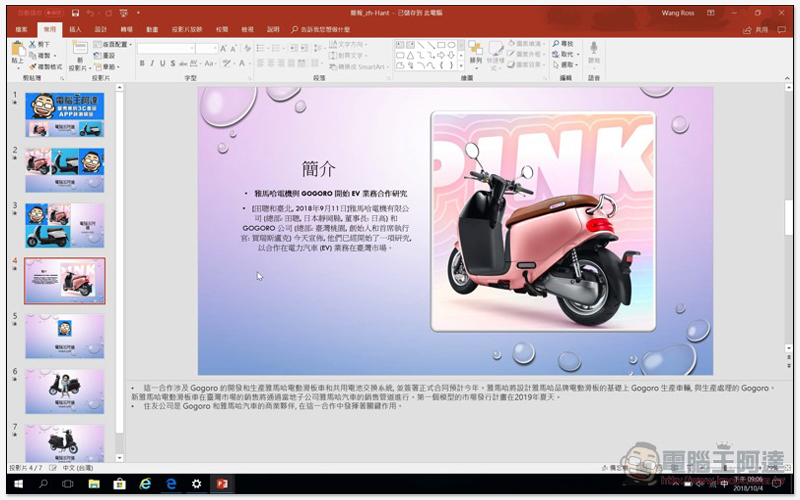The image size is (800, 500).
Task: Open the Select (選取) dropdown
Action: coord(565,65)
